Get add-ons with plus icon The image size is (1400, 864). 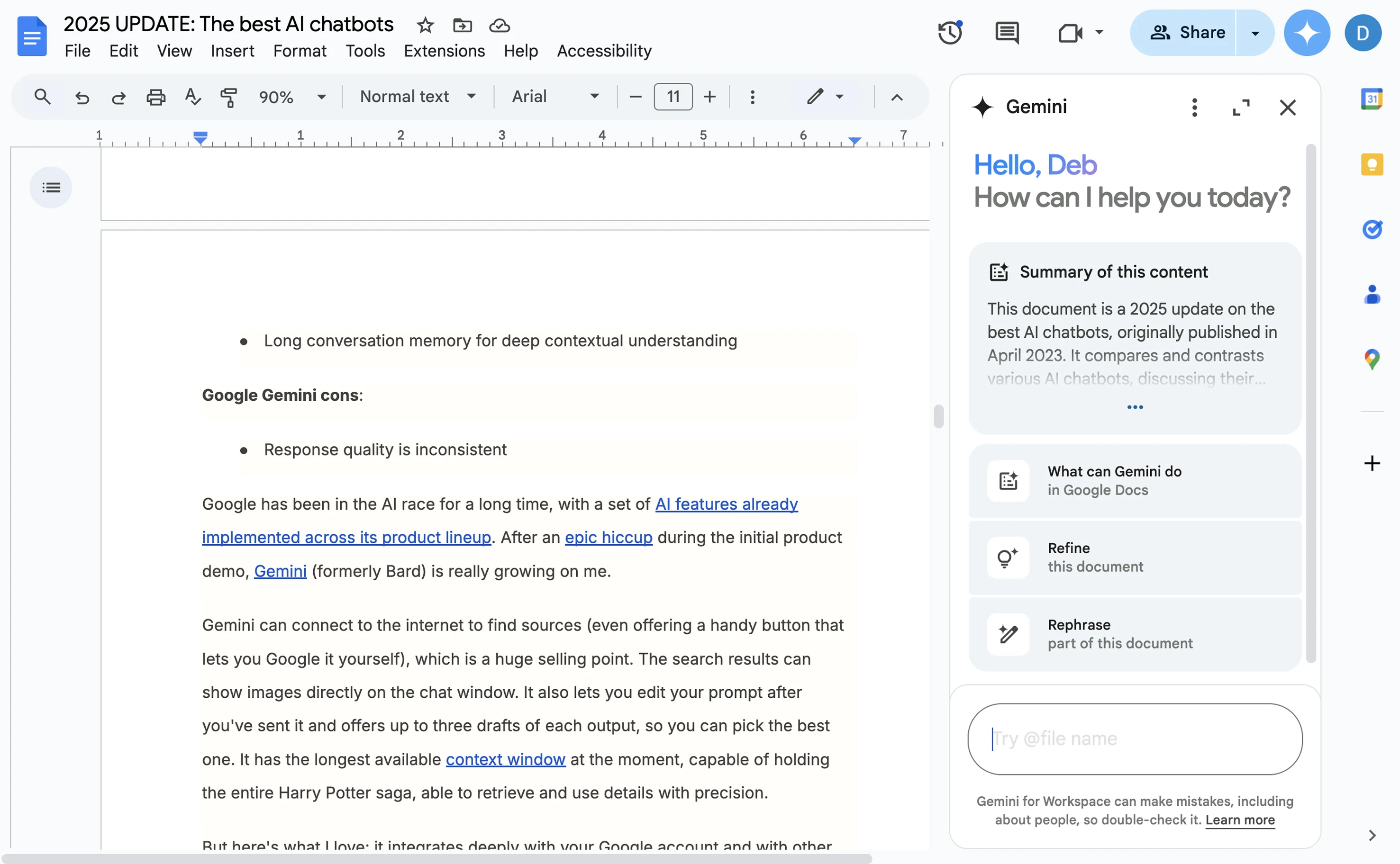tap(1372, 463)
